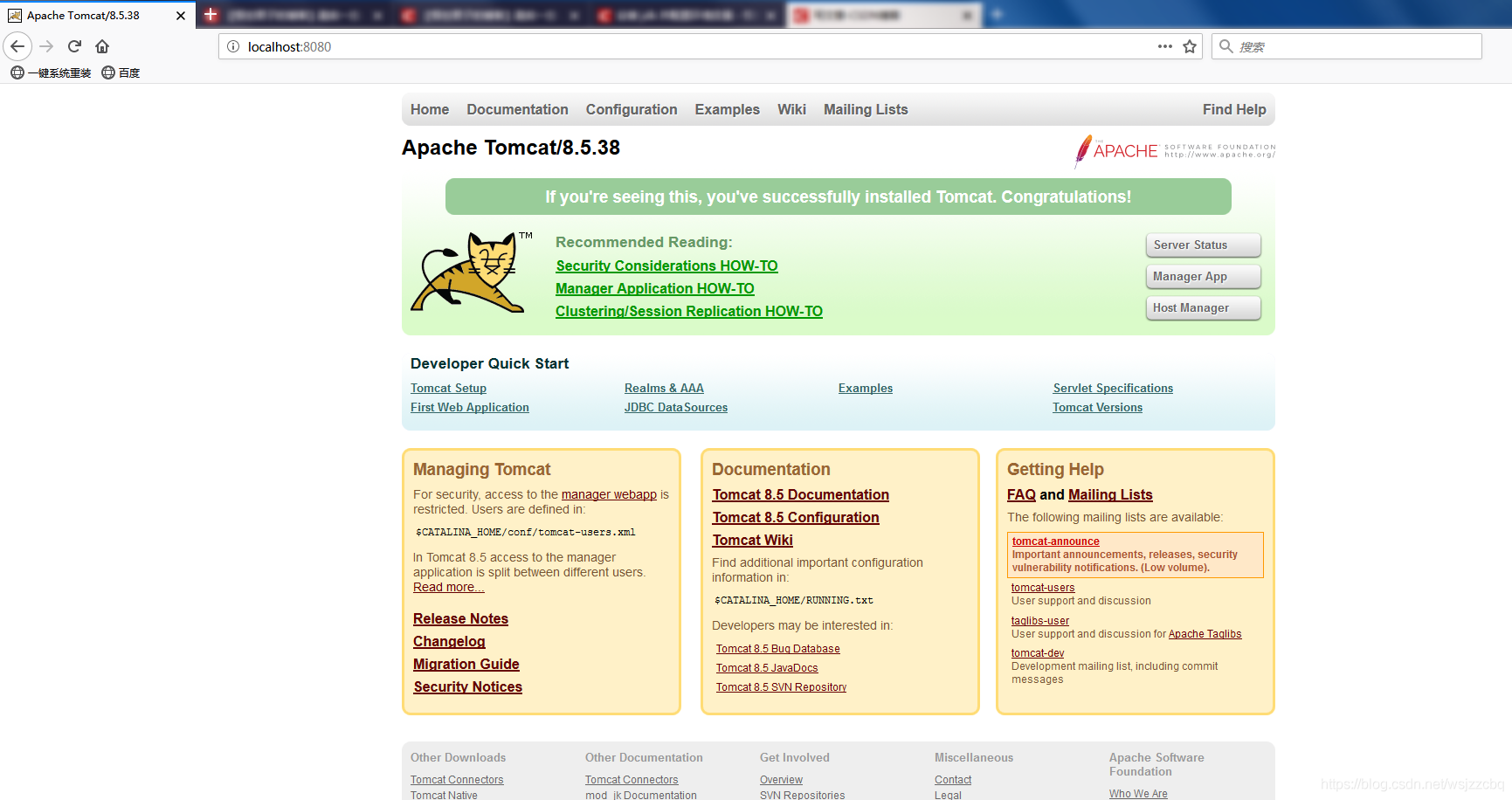Select Wiki in the navigation bar
This screenshot has height=800, width=1512.
click(791, 109)
